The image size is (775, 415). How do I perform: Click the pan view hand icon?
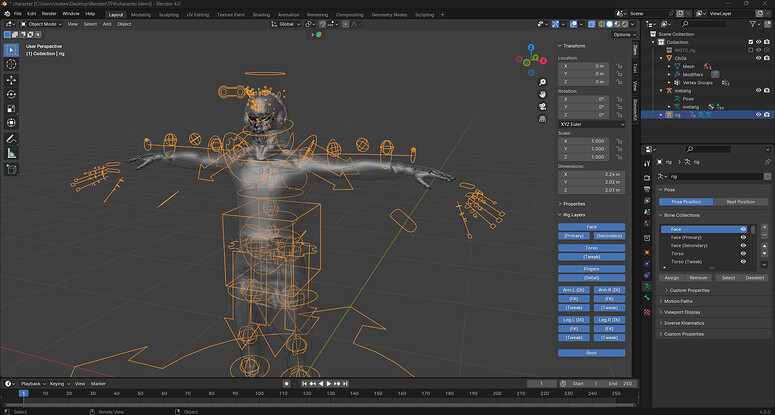click(x=543, y=94)
